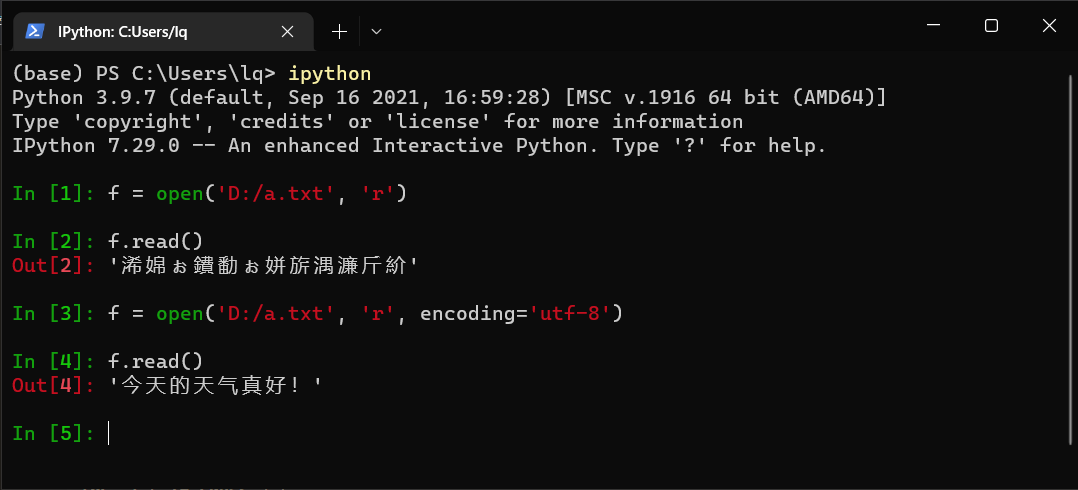The width and height of the screenshot is (1078, 490).
Task: Click the garbled Out[2] output string
Action: [x=264, y=267]
